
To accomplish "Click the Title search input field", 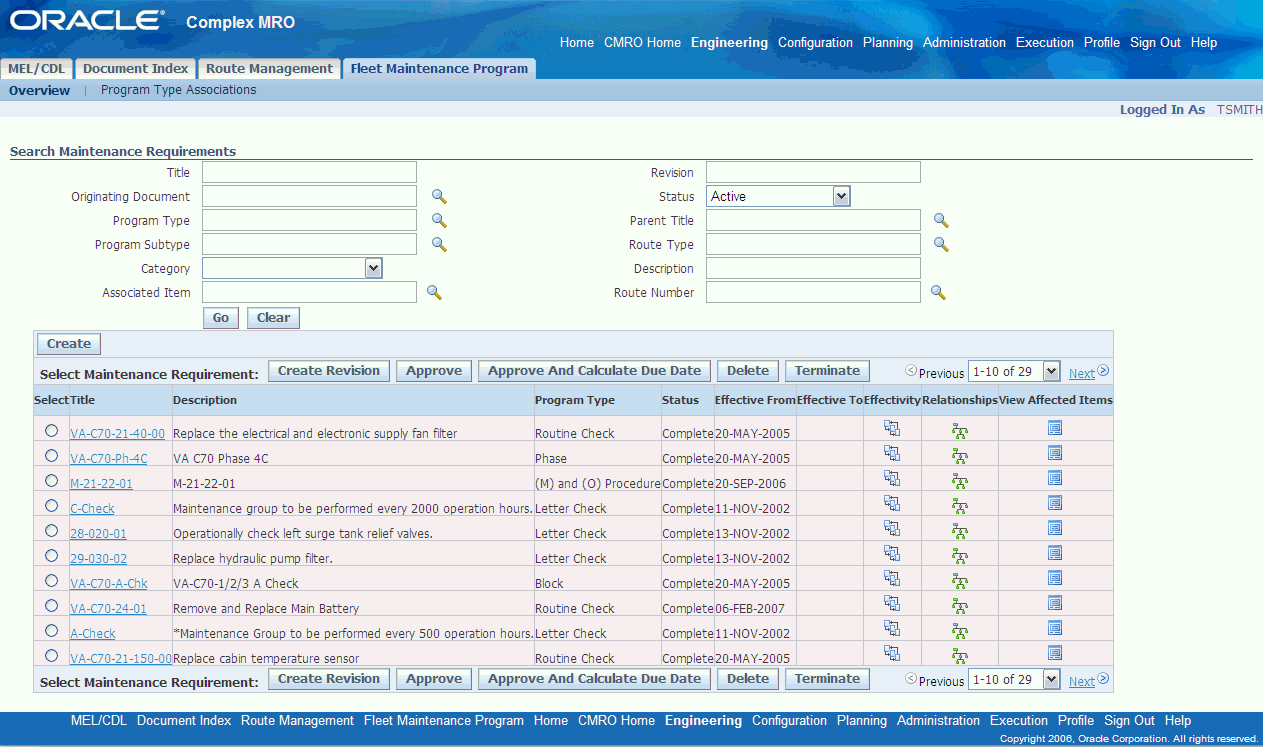I will coord(309,173).
